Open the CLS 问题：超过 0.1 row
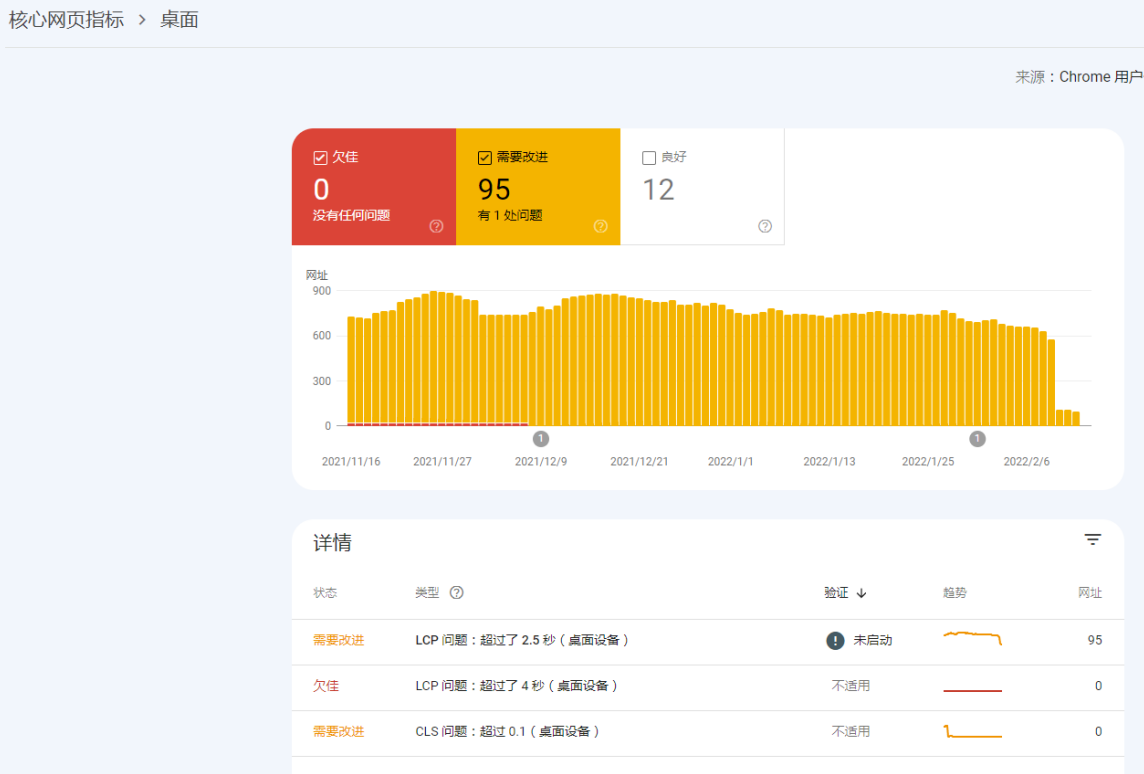 click(510, 732)
